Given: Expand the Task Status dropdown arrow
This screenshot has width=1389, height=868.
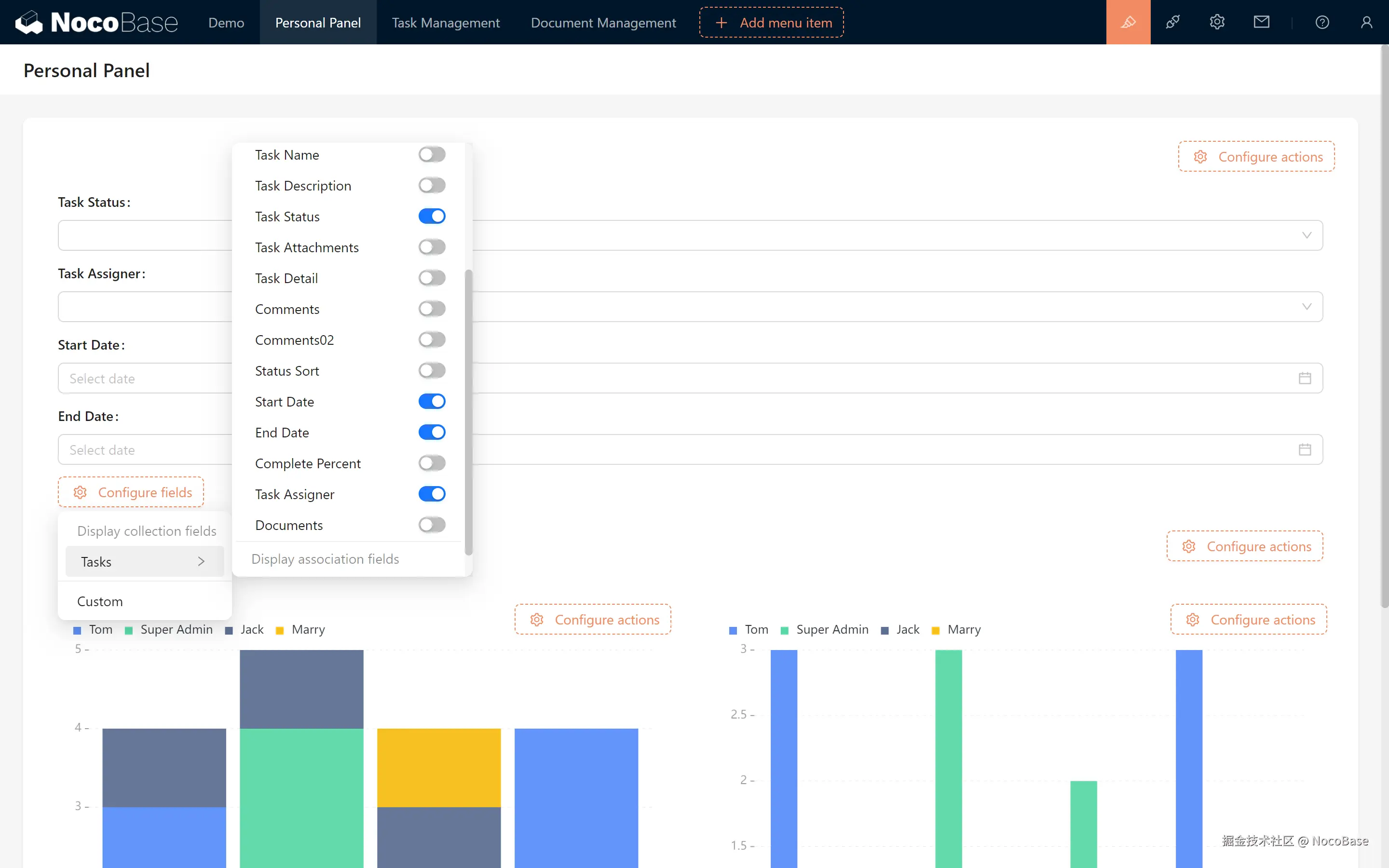Looking at the screenshot, I should pos(1307,235).
